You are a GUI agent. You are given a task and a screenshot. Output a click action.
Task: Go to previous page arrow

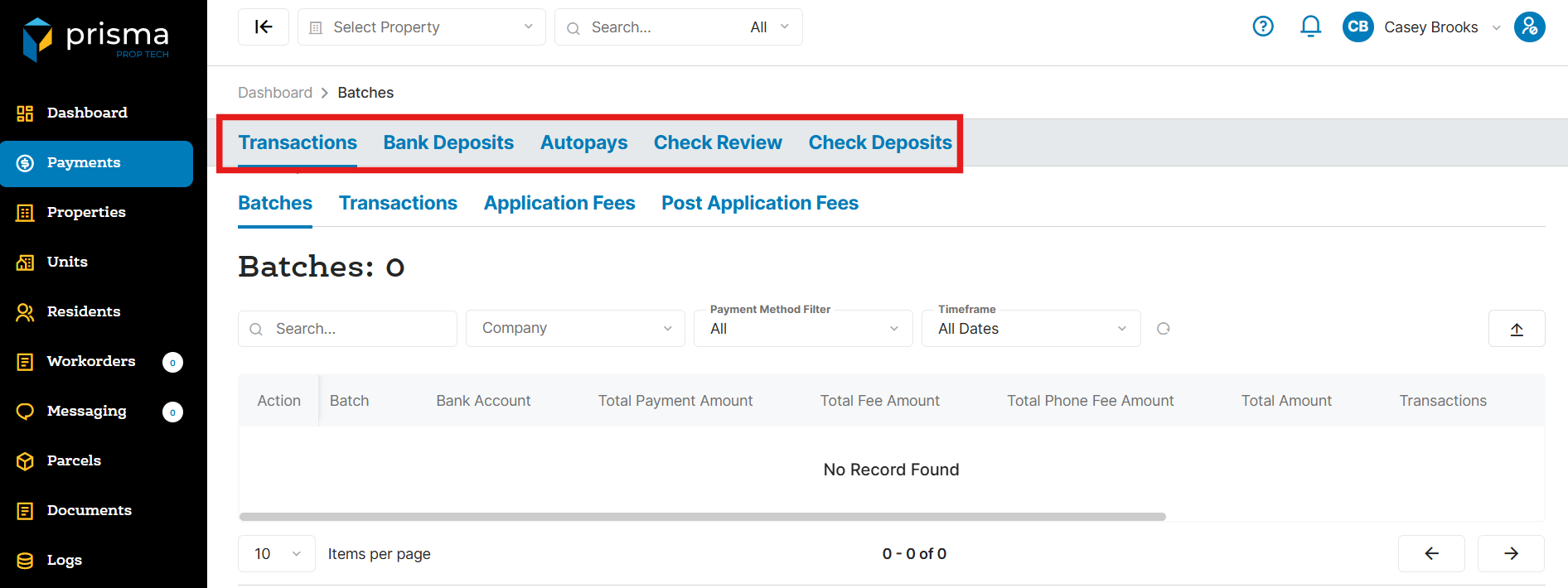tap(1431, 553)
